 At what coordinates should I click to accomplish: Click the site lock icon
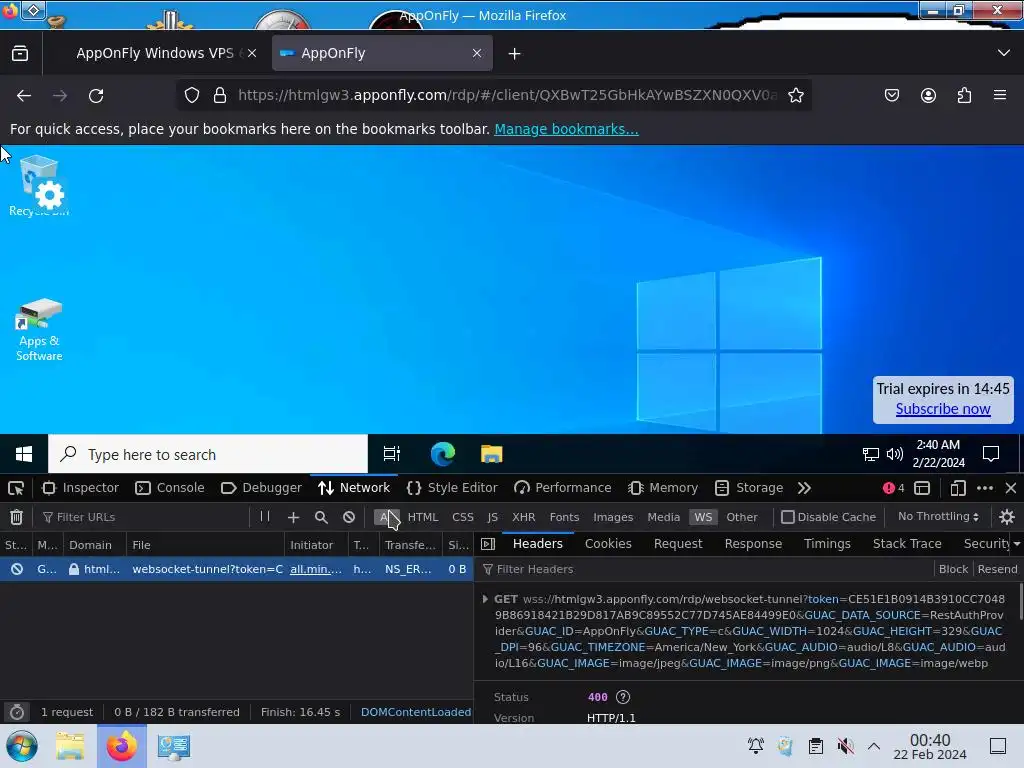220,95
